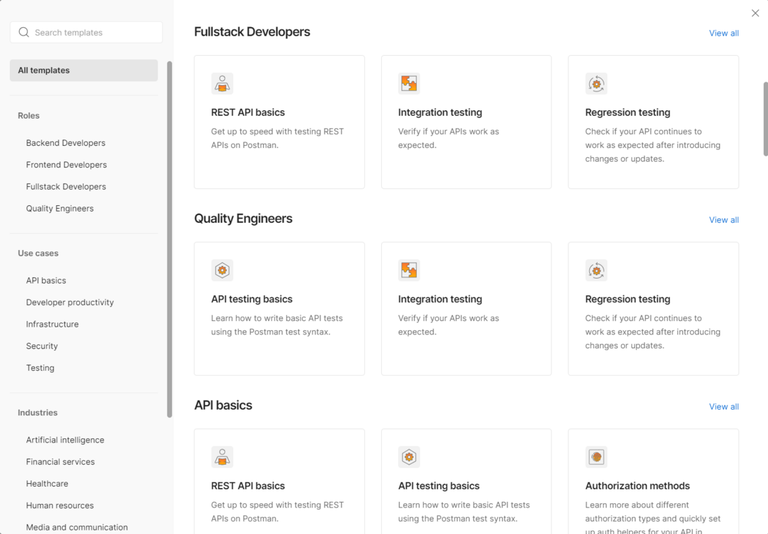768x534 pixels.
Task: Open Backend Developers category
Action: pos(66,143)
